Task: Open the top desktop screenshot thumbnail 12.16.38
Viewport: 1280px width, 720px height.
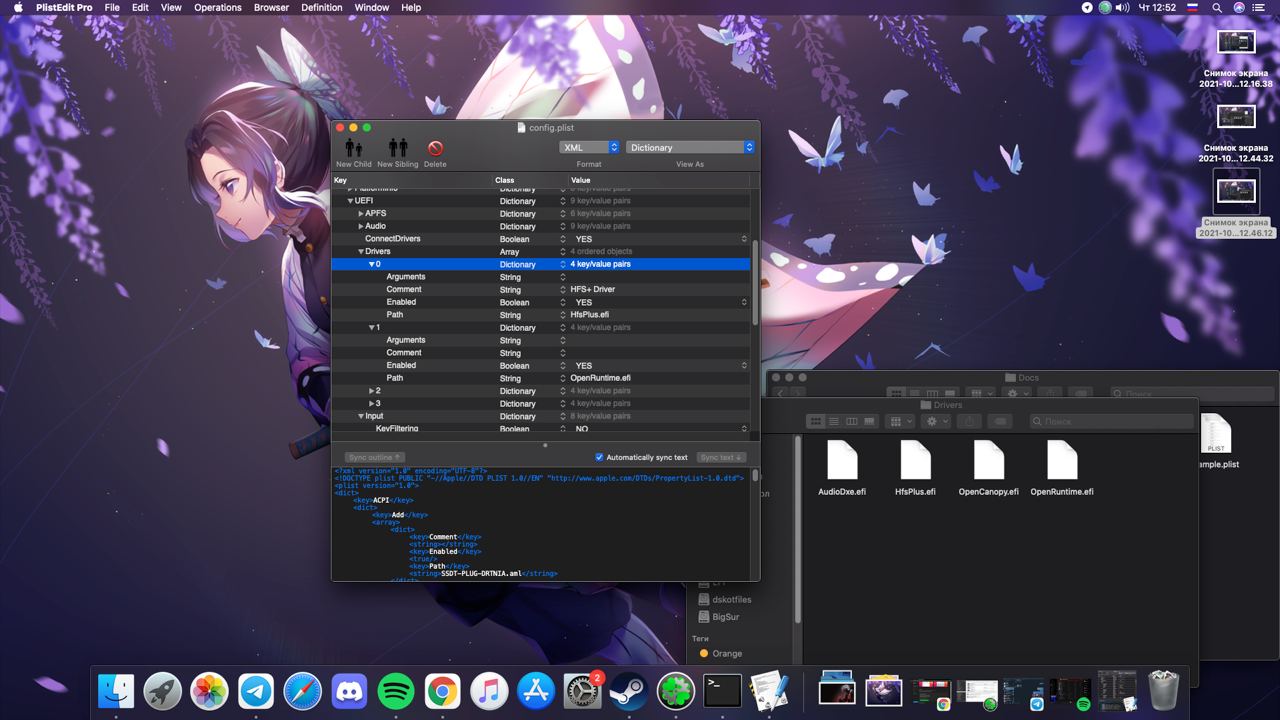Action: click(1236, 41)
